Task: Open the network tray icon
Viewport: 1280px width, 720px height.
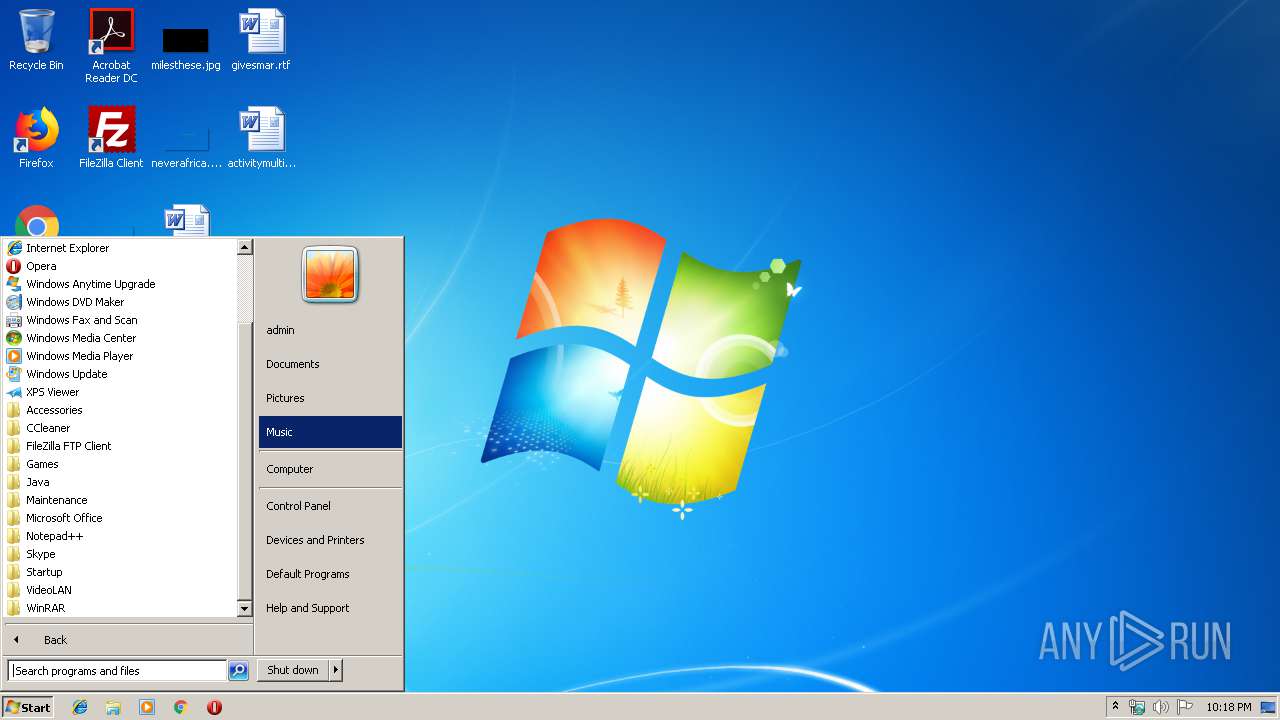Action: coord(1137,707)
